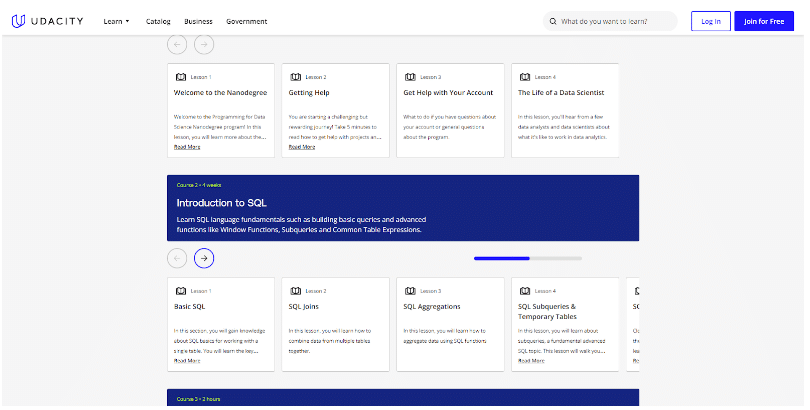Click the Course 3 • 2 hours label

198,399
